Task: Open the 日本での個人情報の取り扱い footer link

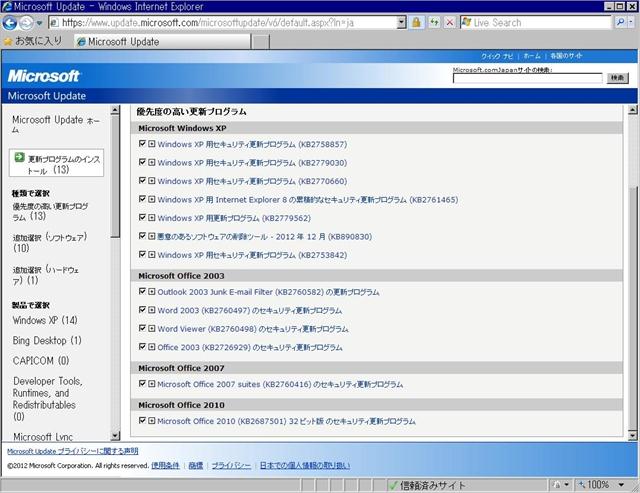Action: coord(305,465)
